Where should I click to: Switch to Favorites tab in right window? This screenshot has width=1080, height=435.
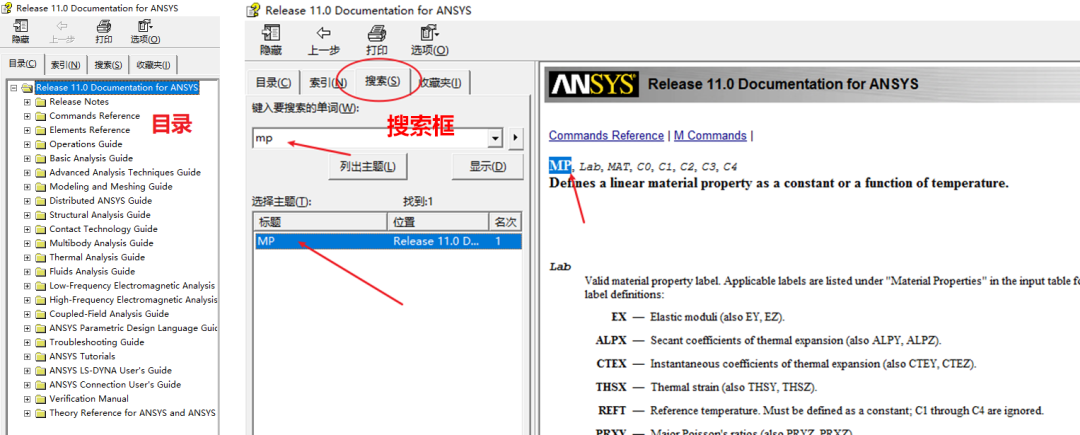[x=441, y=83]
